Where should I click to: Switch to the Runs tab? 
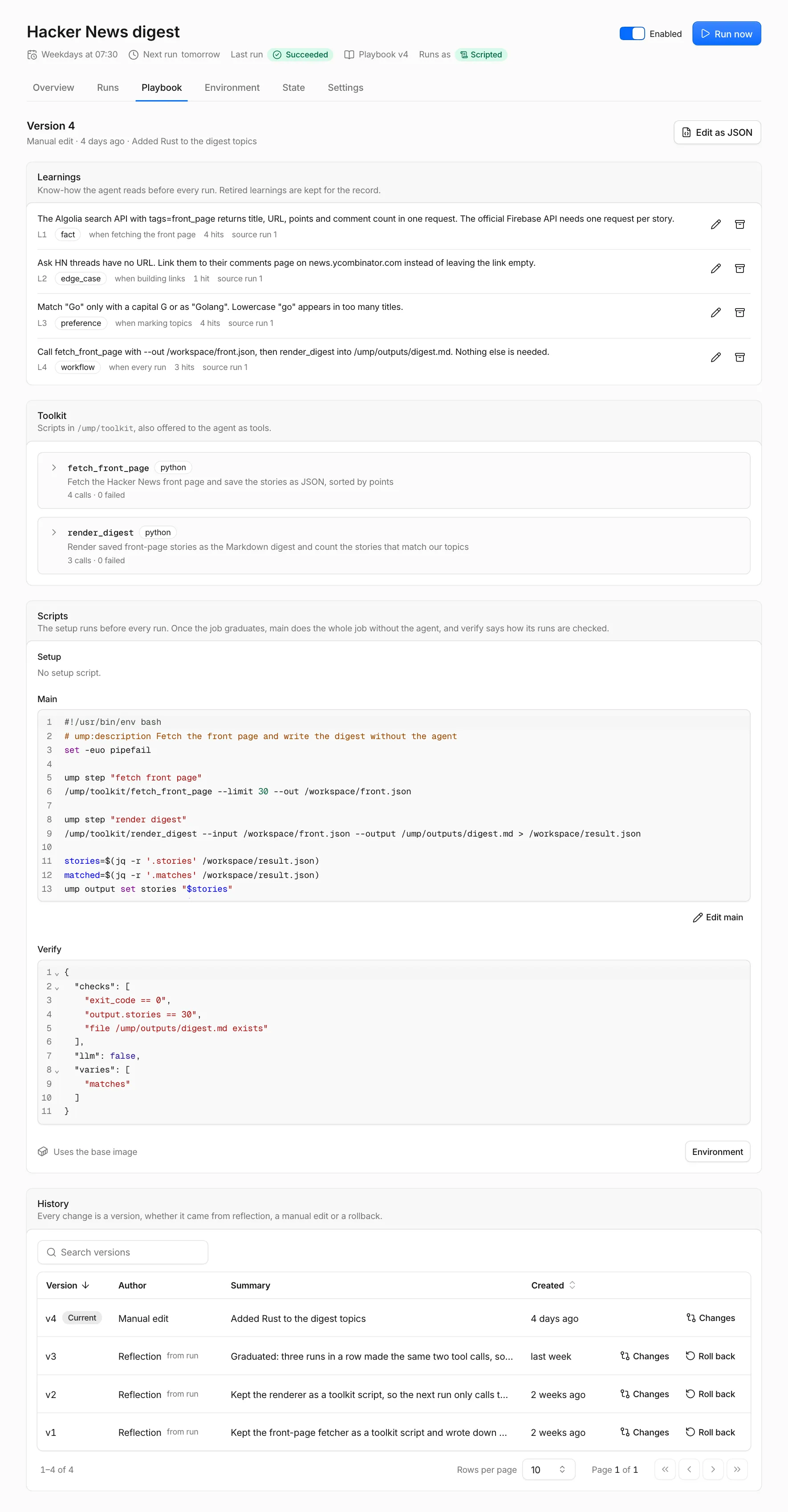(x=108, y=87)
